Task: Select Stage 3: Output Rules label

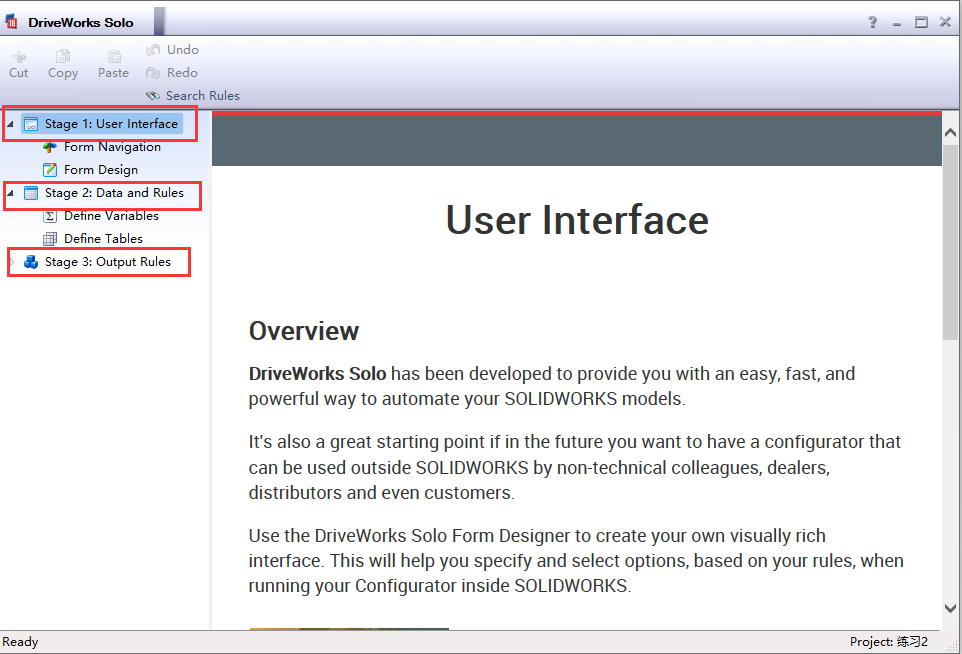Action: 107,262
